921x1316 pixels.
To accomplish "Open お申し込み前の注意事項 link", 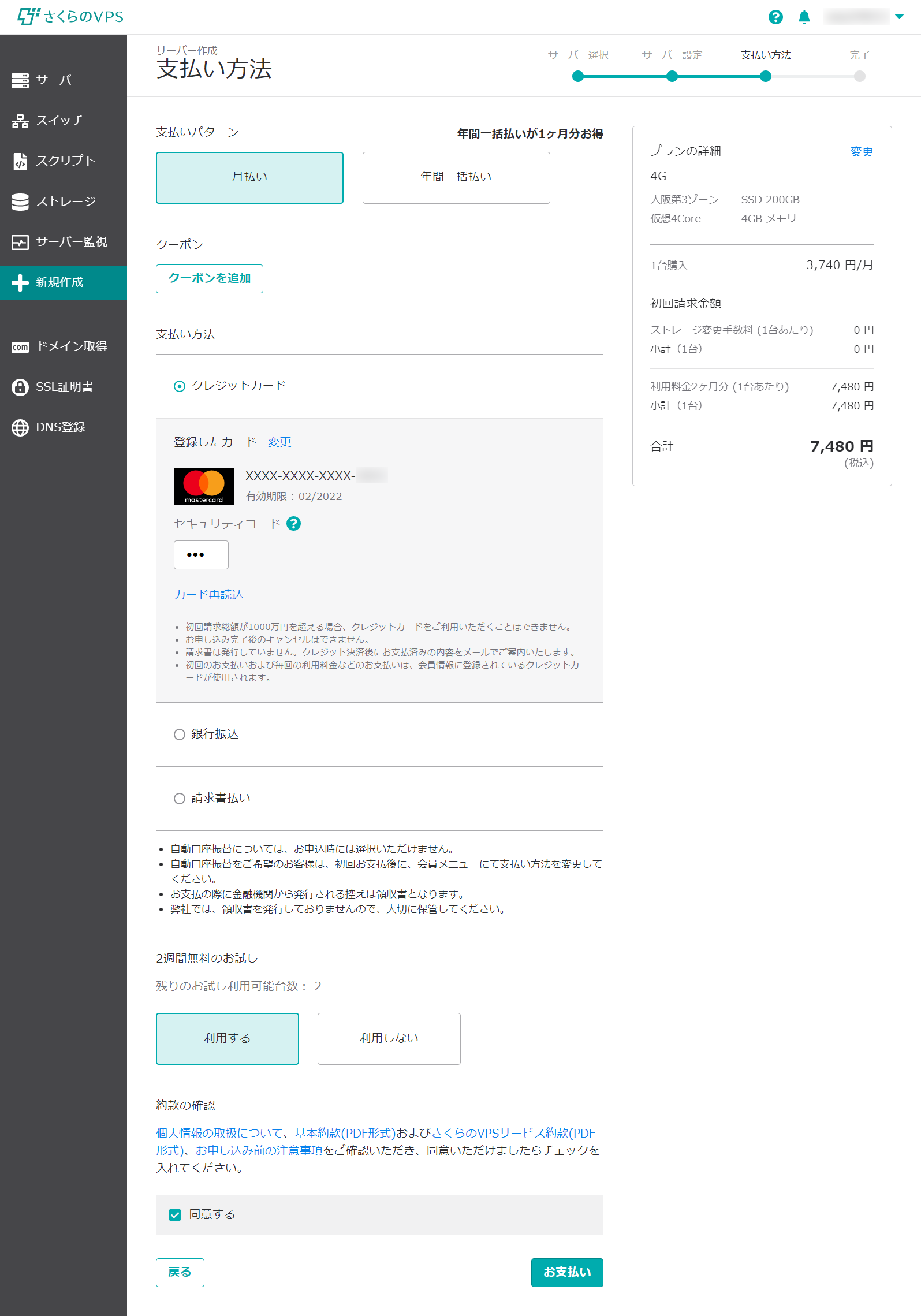I will [259, 1151].
